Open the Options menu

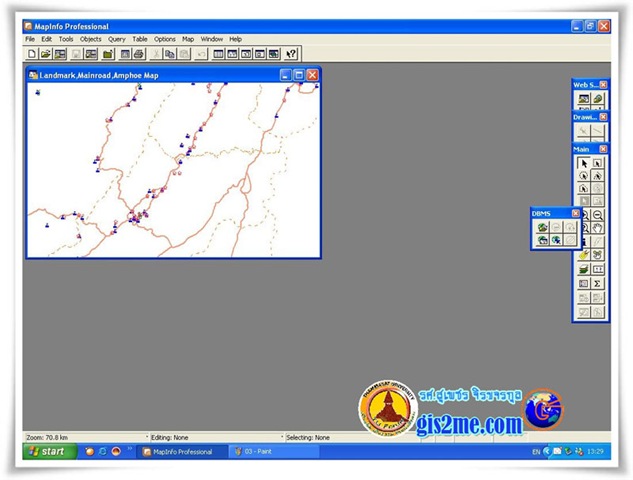tap(165, 39)
